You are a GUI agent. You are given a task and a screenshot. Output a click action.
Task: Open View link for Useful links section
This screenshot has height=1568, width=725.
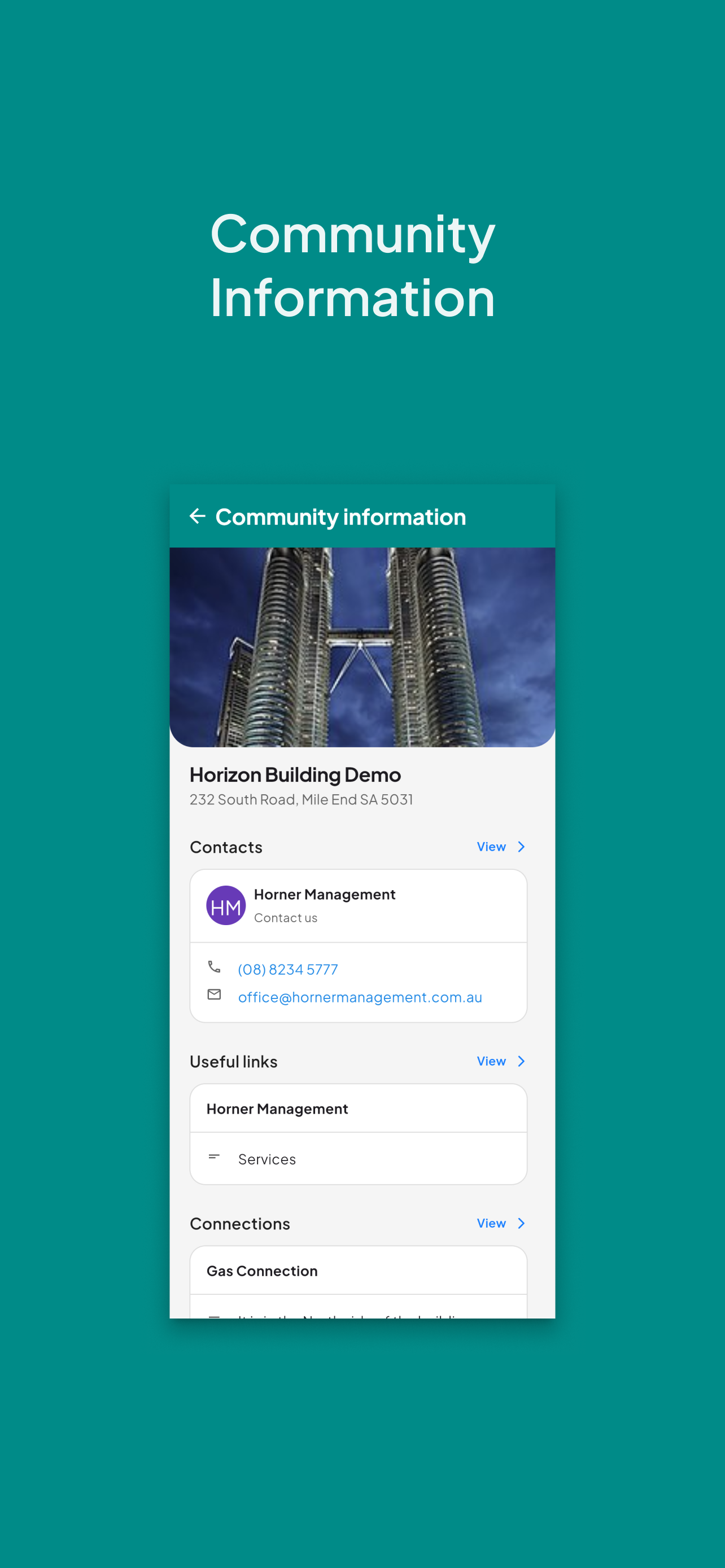(x=491, y=1061)
